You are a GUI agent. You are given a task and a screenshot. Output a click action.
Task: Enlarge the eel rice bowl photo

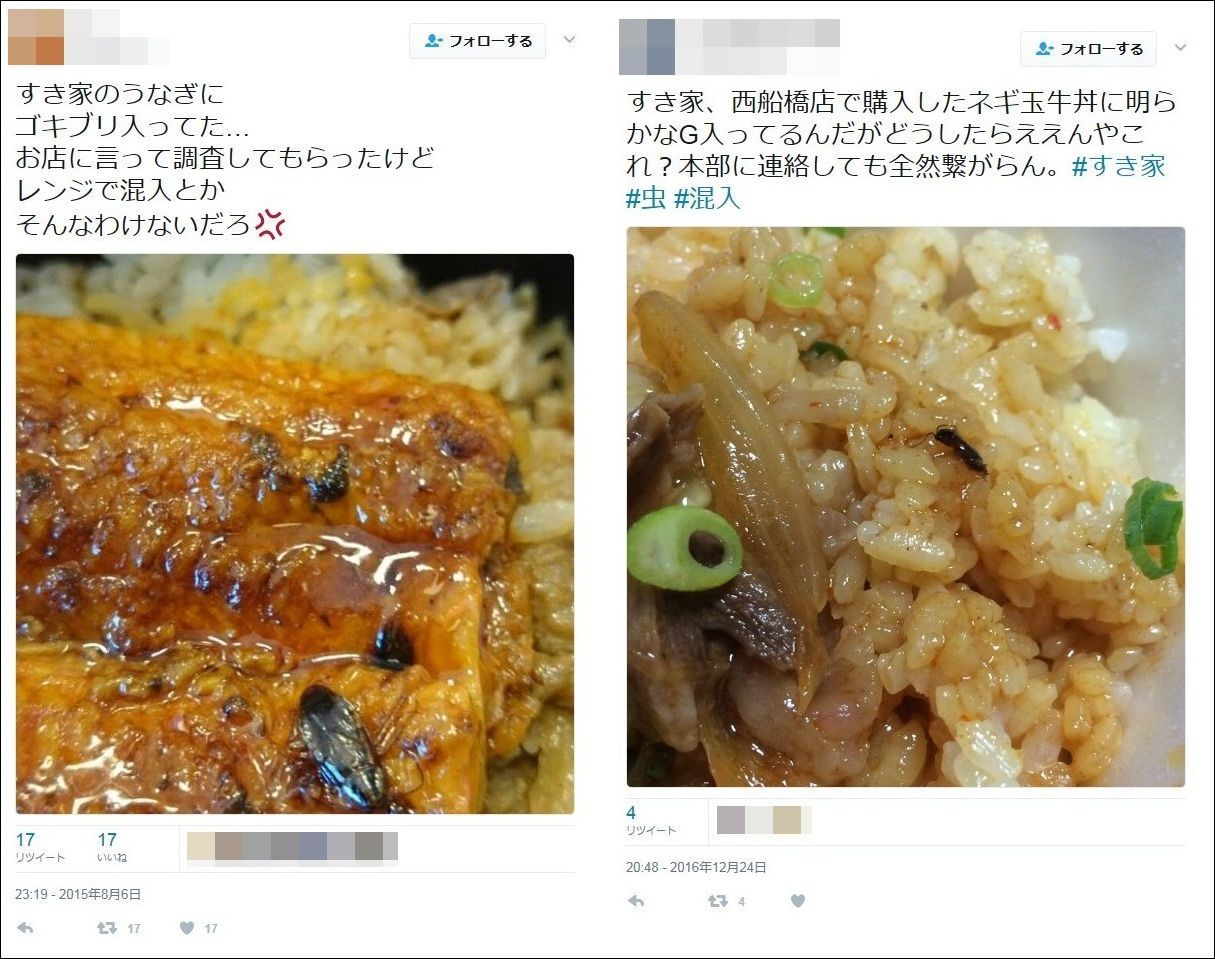[295, 534]
